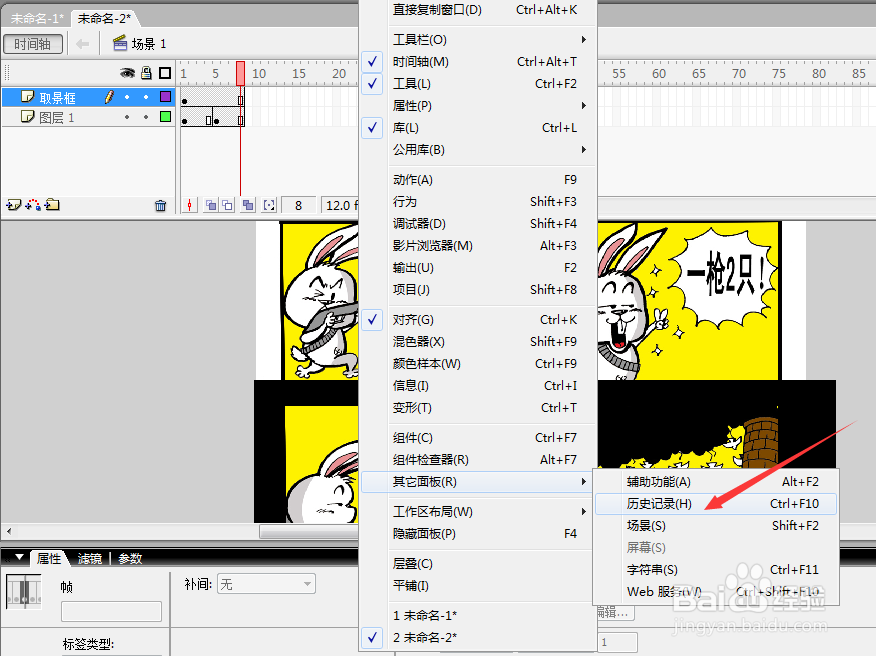Toggle lock dot of 图层 1
The image size is (876, 656).
point(146,117)
